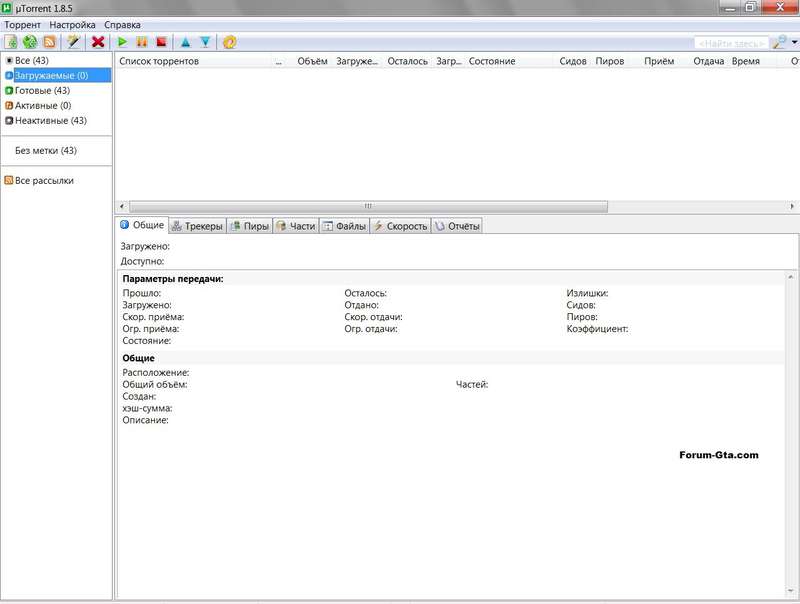Screen dimensions: 800x604
Task: Open the Справка menu
Action: tap(122, 24)
